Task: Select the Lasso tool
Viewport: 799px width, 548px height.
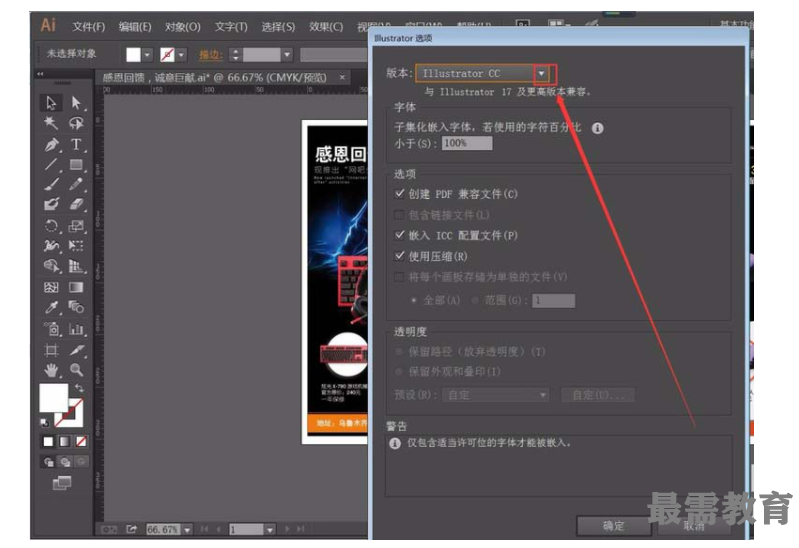Action: 76,123
